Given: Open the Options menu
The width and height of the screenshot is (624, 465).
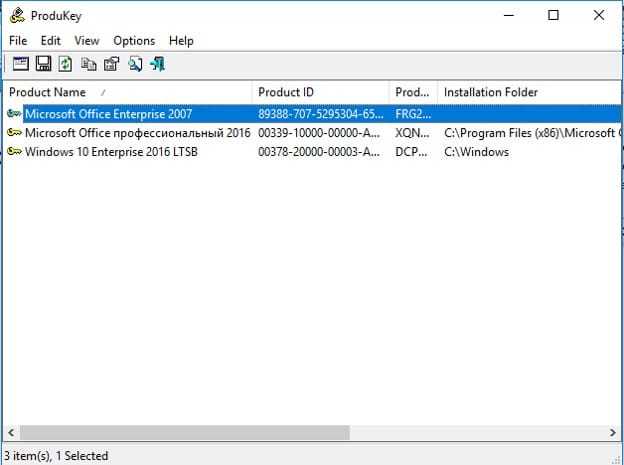Looking at the screenshot, I should click(134, 41).
